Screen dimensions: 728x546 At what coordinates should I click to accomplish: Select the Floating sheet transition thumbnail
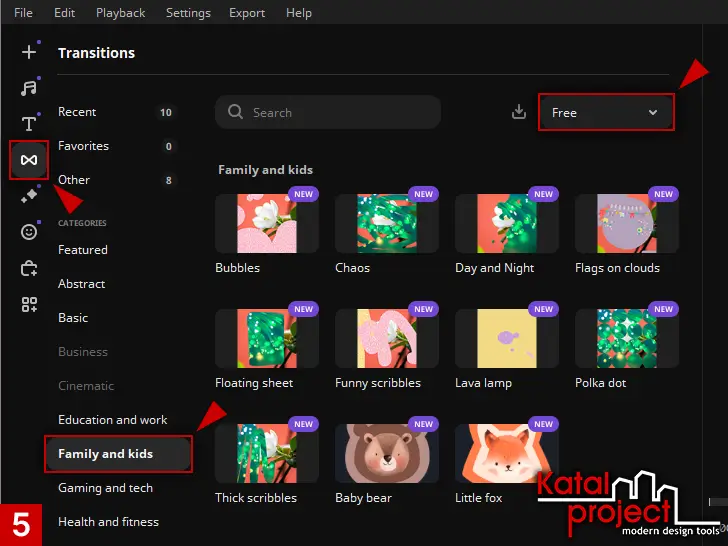267,338
